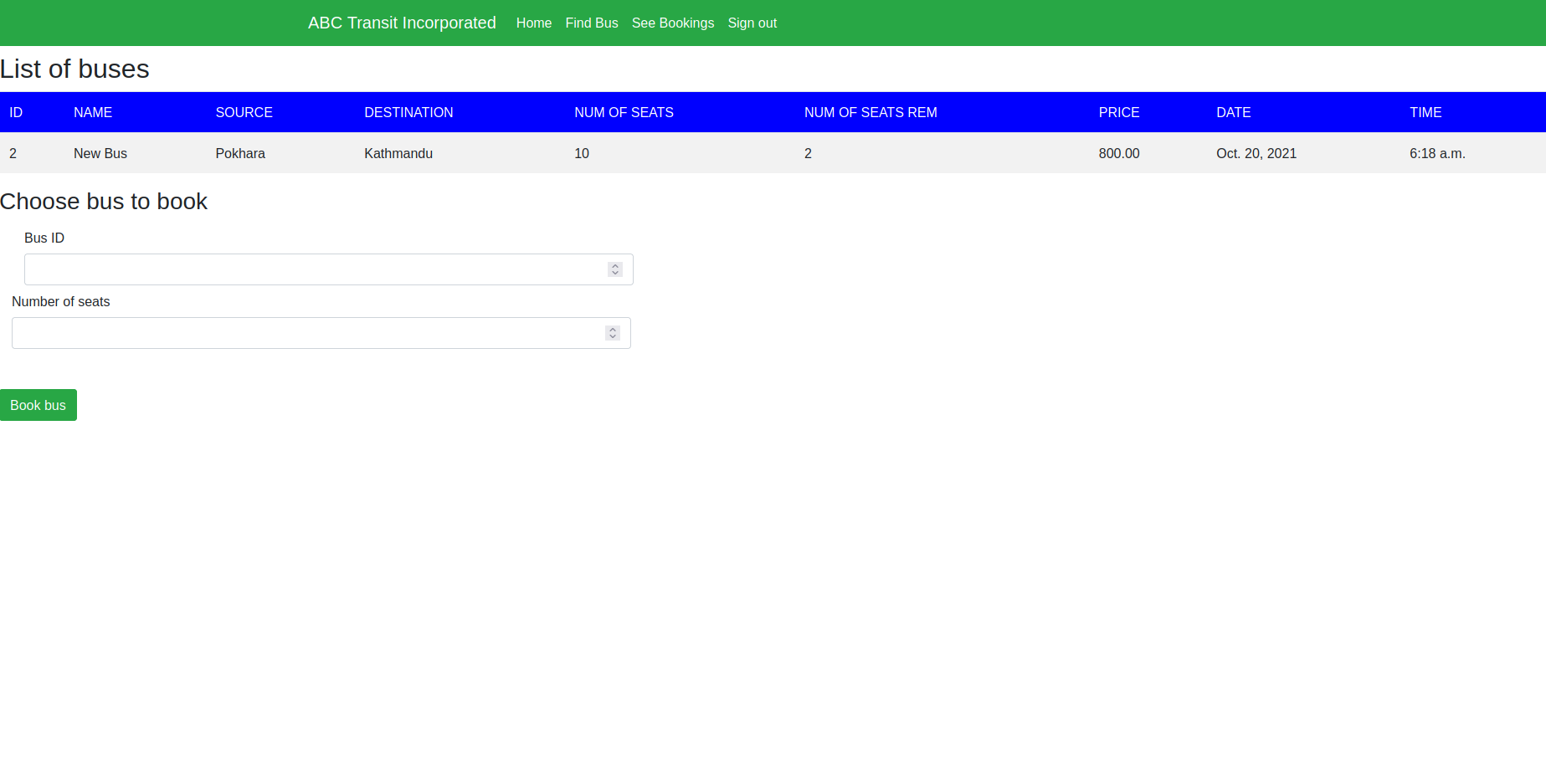Click the Bus ID stepper up arrow
The width and height of the screenshot is (1546, 784).
[x=614, y=265]
